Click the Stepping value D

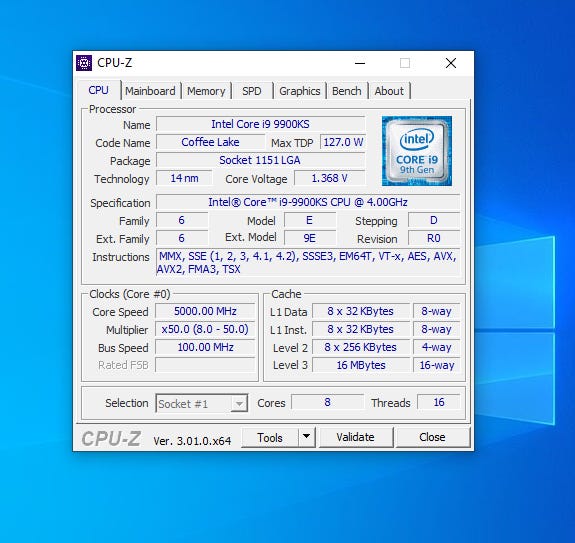tap(434, 220)
